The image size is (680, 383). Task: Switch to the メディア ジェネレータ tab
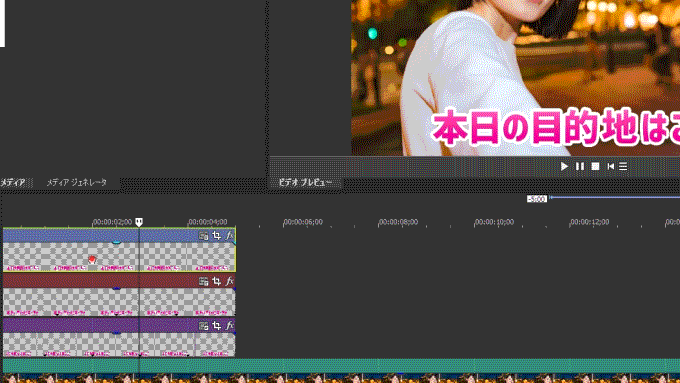click(77, 183)
